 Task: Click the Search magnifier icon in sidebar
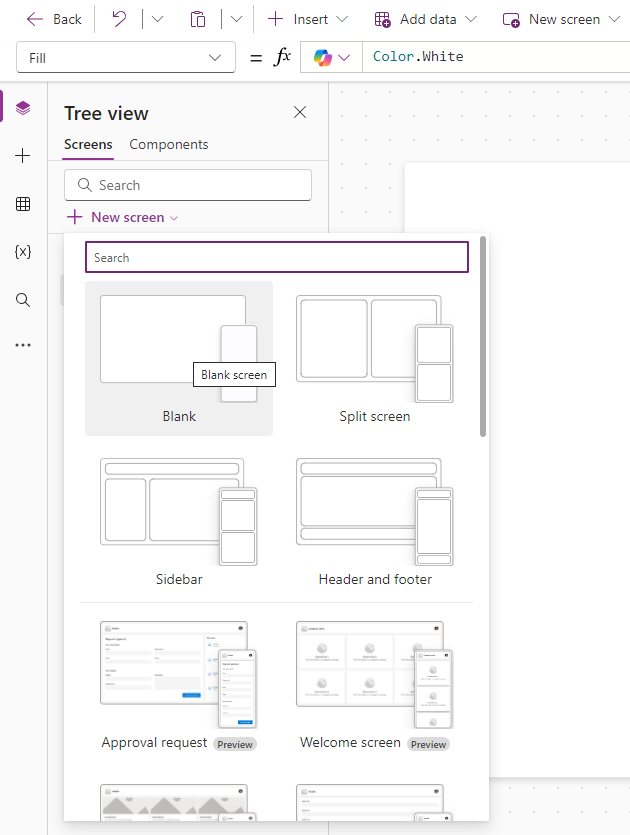click(23, 300)
